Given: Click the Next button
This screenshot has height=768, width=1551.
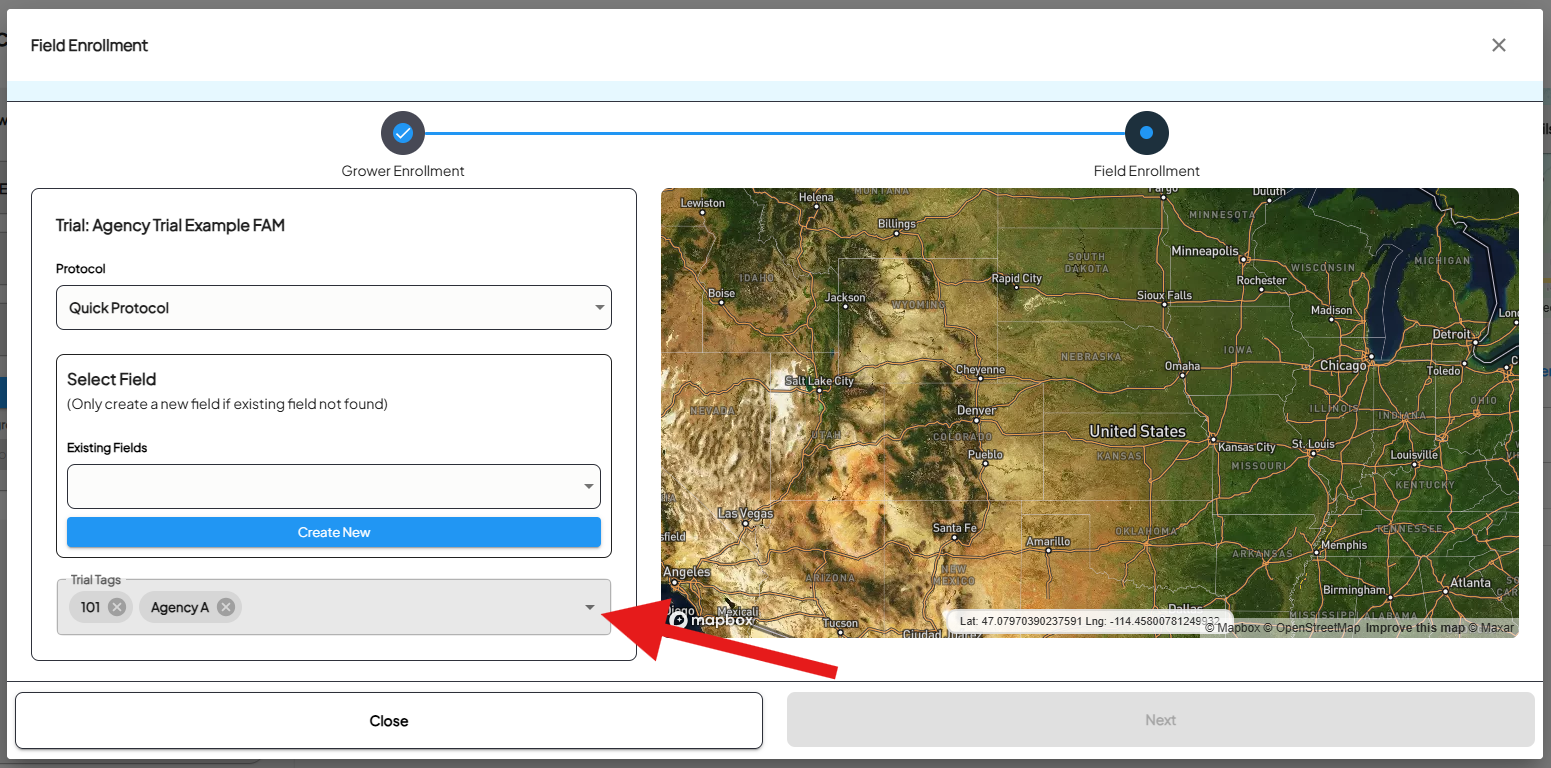Looking at the screenshot, I should pyautogui.click(x=1161, y=720).
